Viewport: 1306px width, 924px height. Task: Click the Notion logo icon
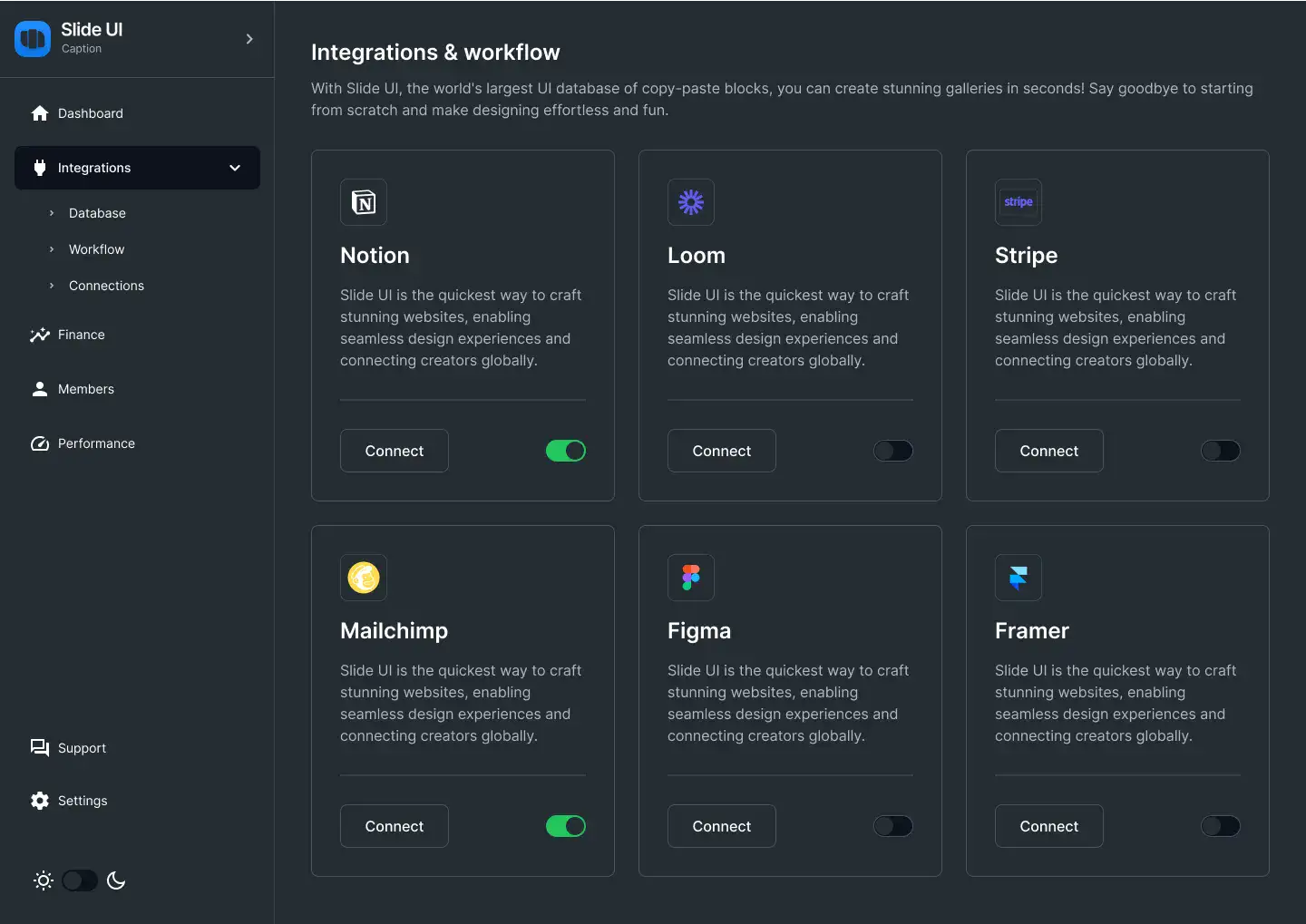pyautogui.click(x=364, y=202)
